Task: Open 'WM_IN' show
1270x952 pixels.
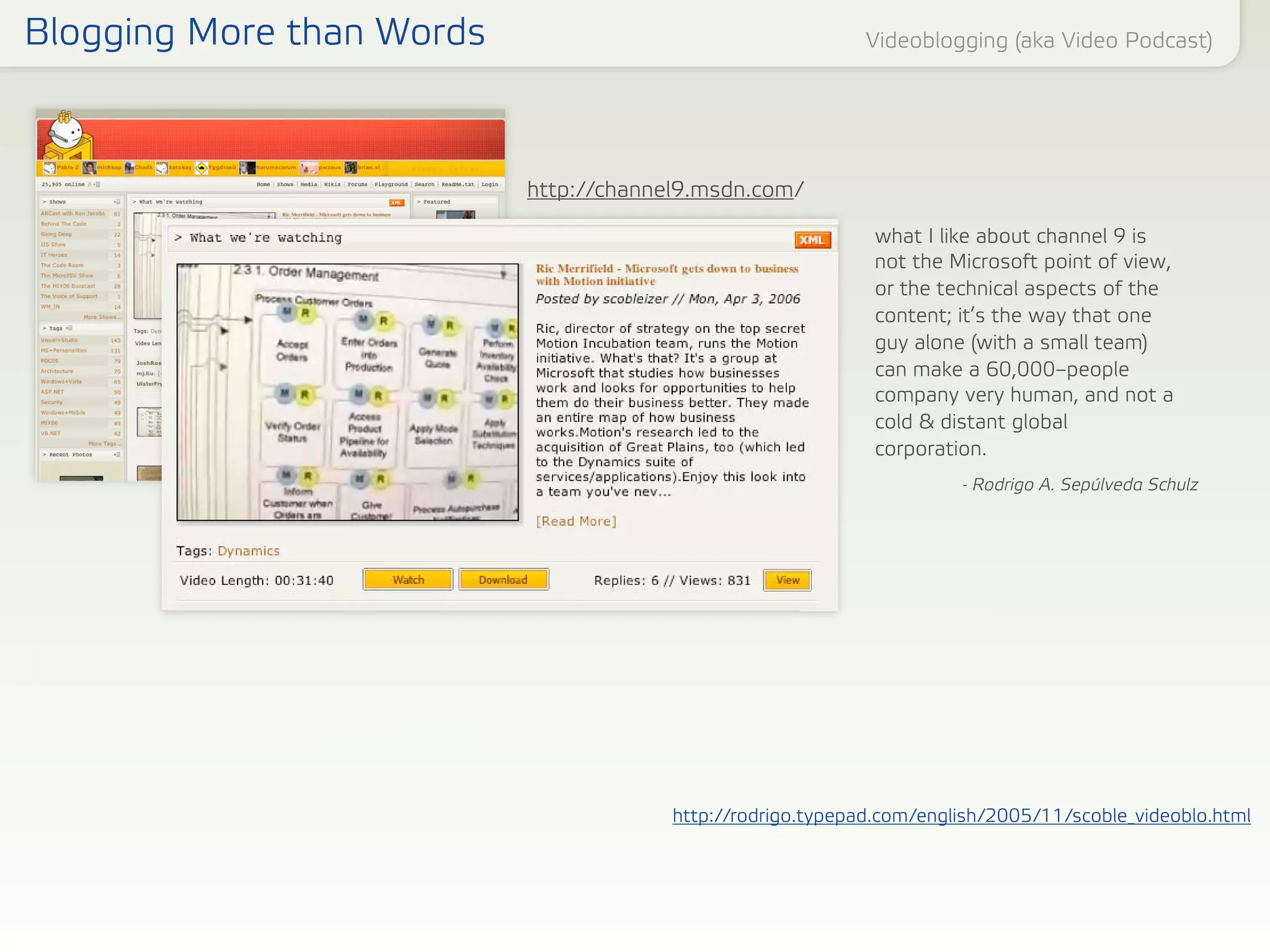Action: point(50,307)
